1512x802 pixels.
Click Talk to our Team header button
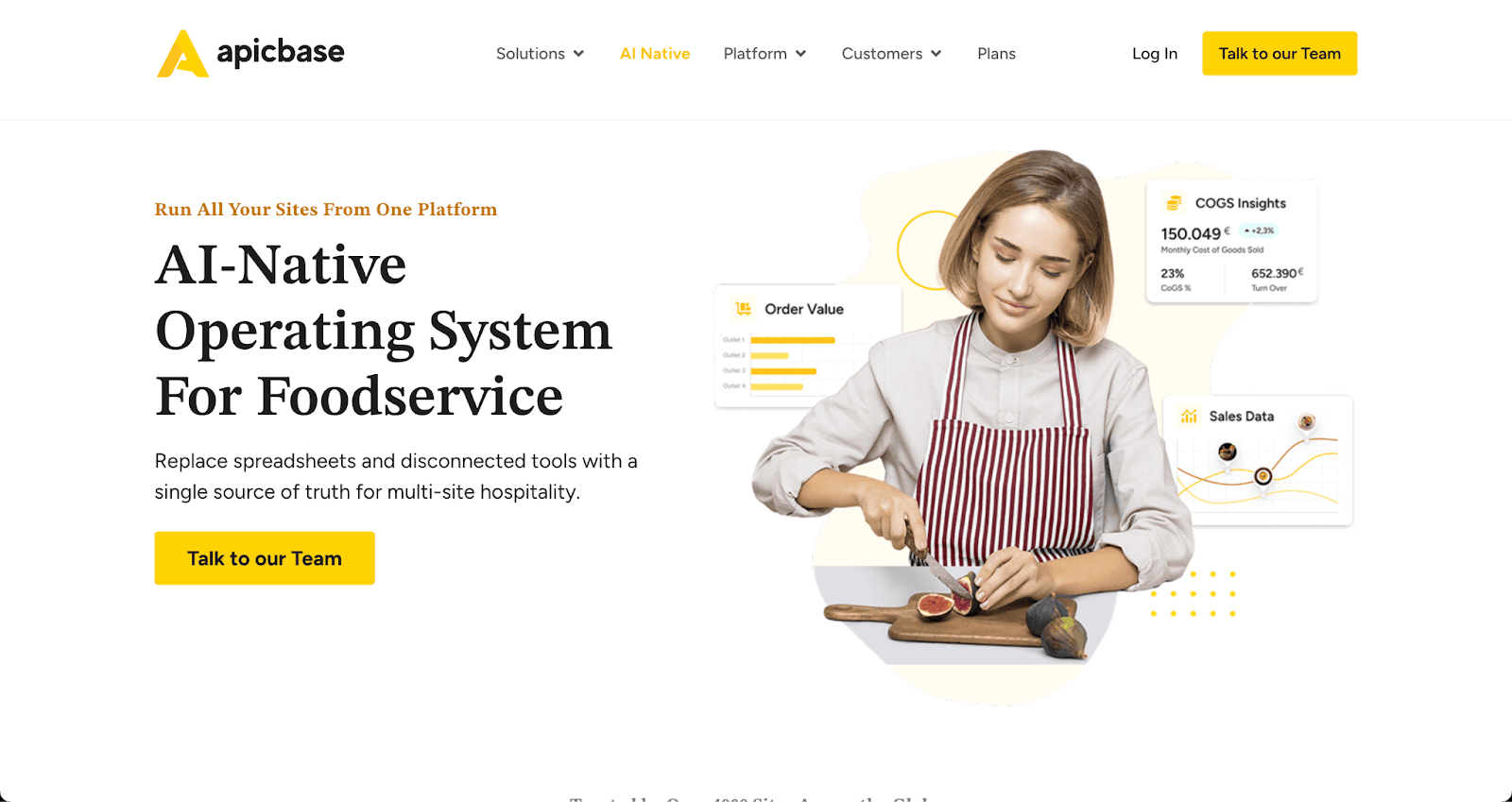tap(1280, 54)
